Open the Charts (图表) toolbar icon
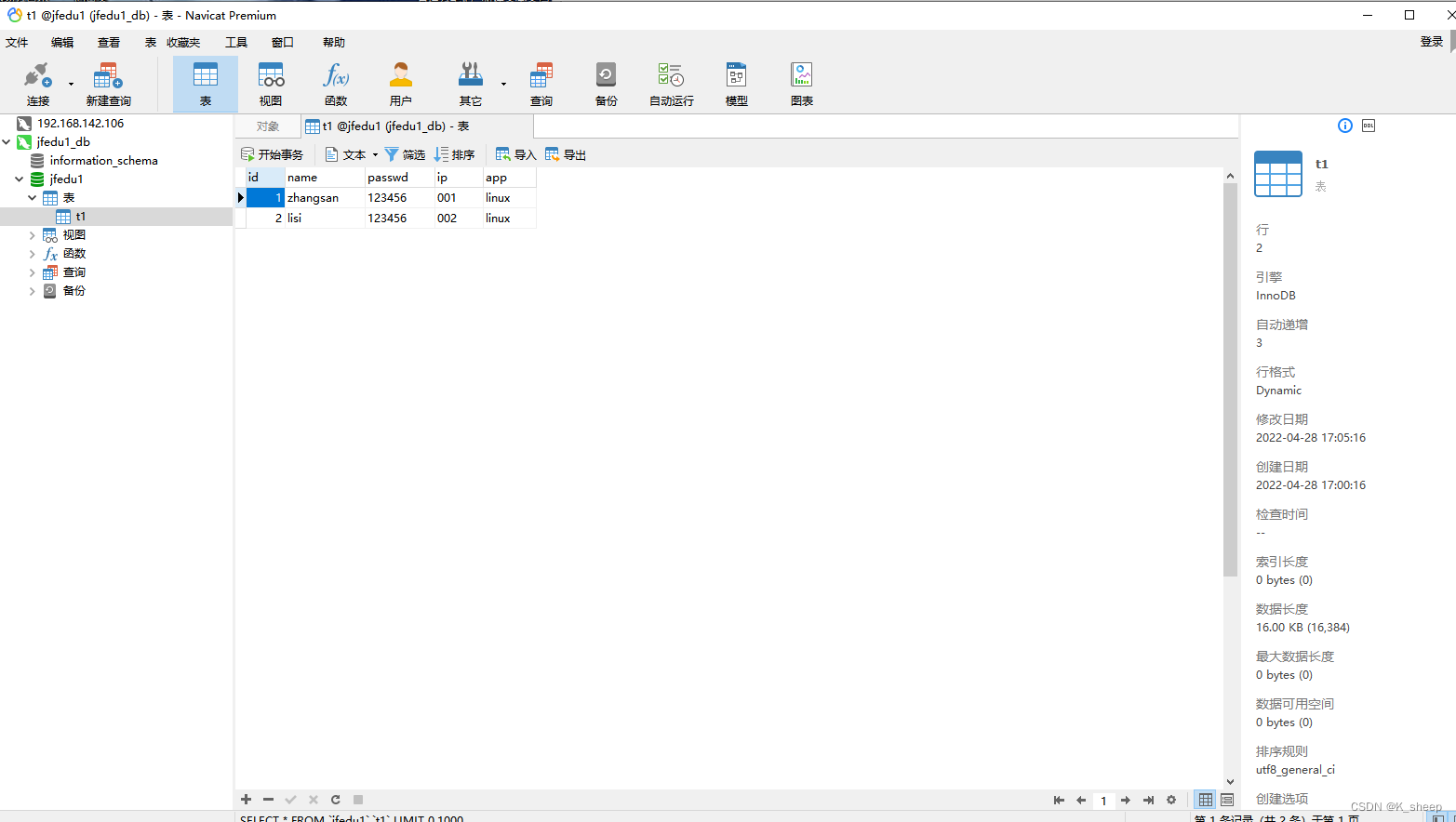Viewport: 1456px width, 822px height. point(802,84)
